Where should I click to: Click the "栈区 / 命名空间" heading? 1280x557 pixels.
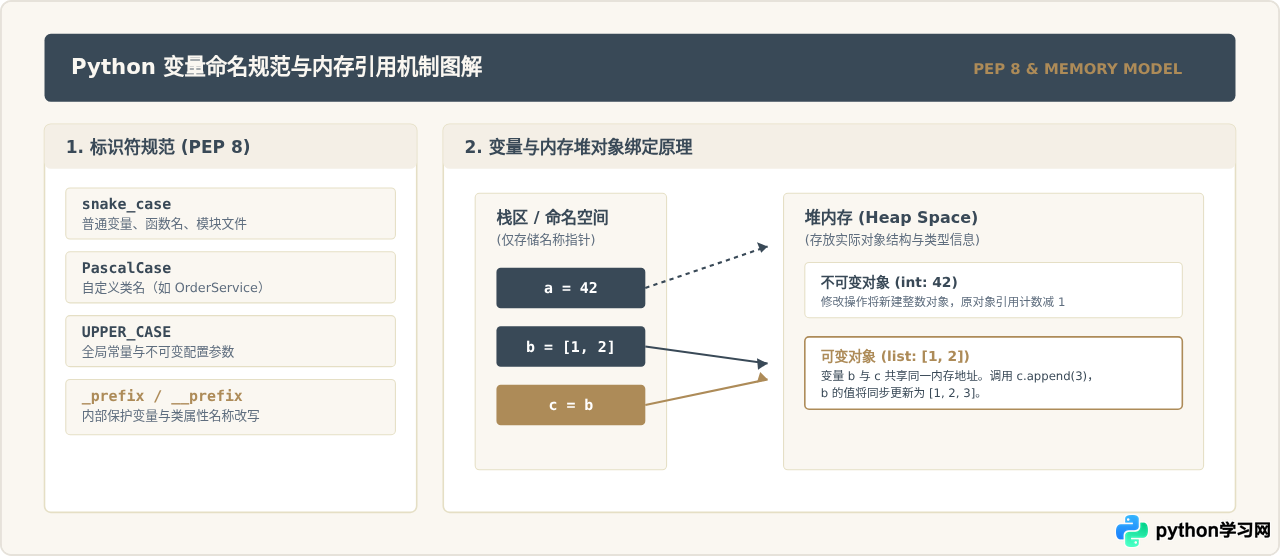point(552,218)
